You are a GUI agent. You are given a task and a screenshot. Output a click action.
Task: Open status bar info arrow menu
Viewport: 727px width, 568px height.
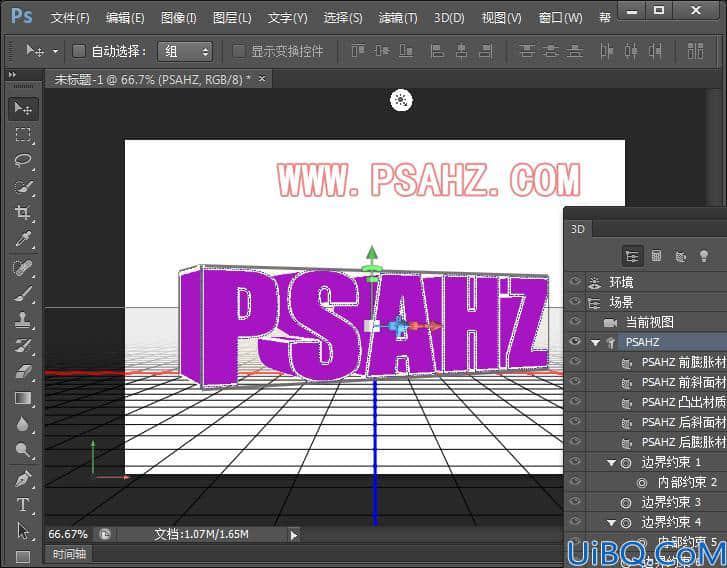(293, 536)
